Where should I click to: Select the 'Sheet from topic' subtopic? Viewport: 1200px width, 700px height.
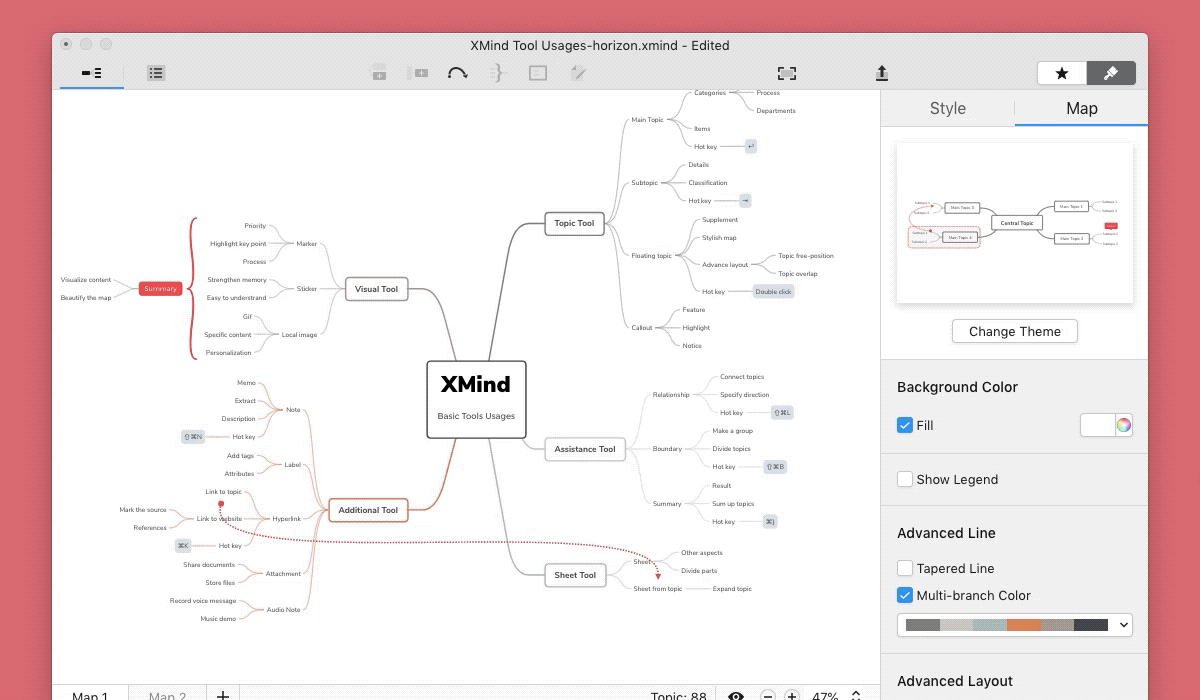click(x=658, y=588)
